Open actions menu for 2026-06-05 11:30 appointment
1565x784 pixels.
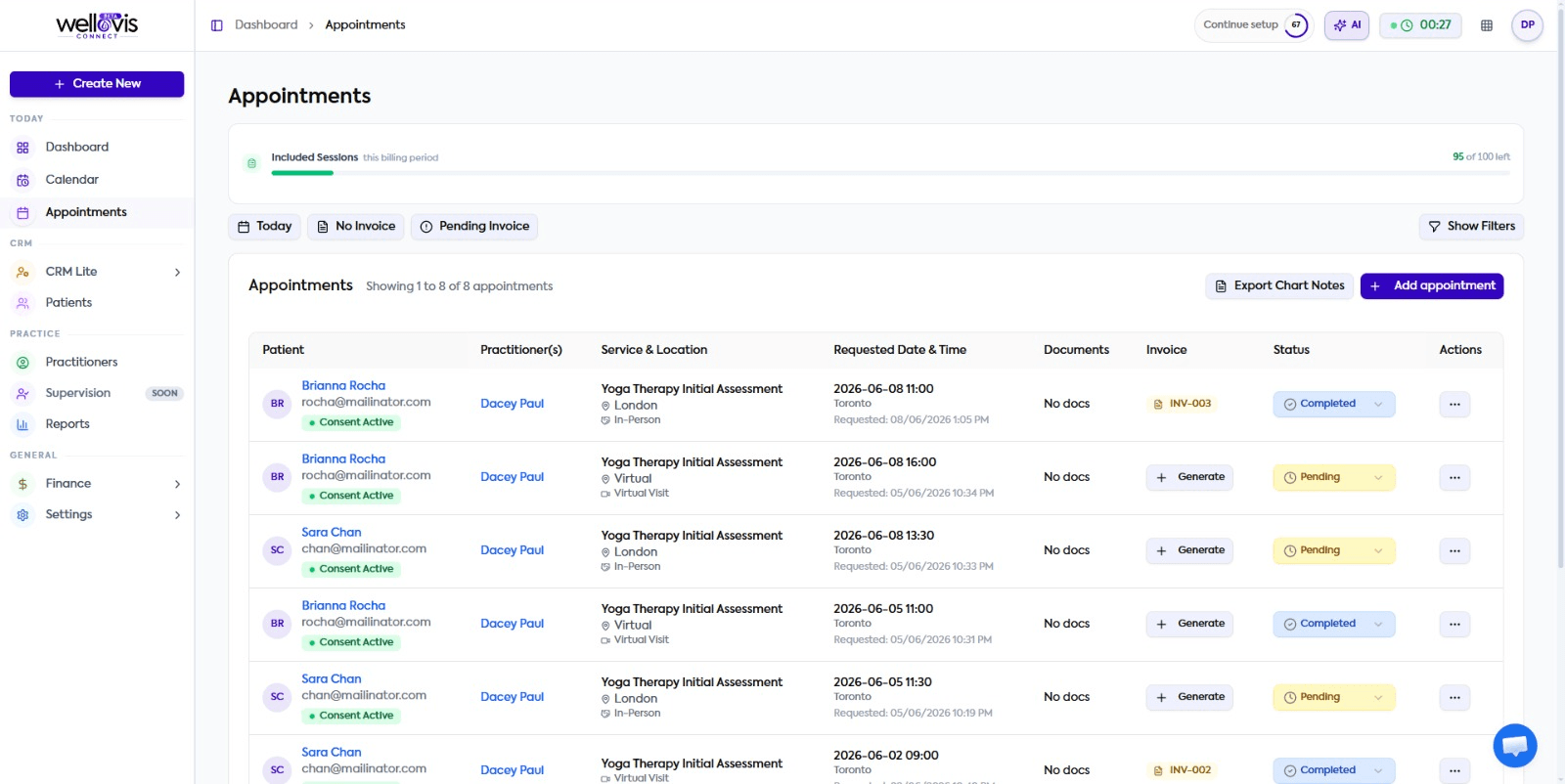coord(1454,697)
